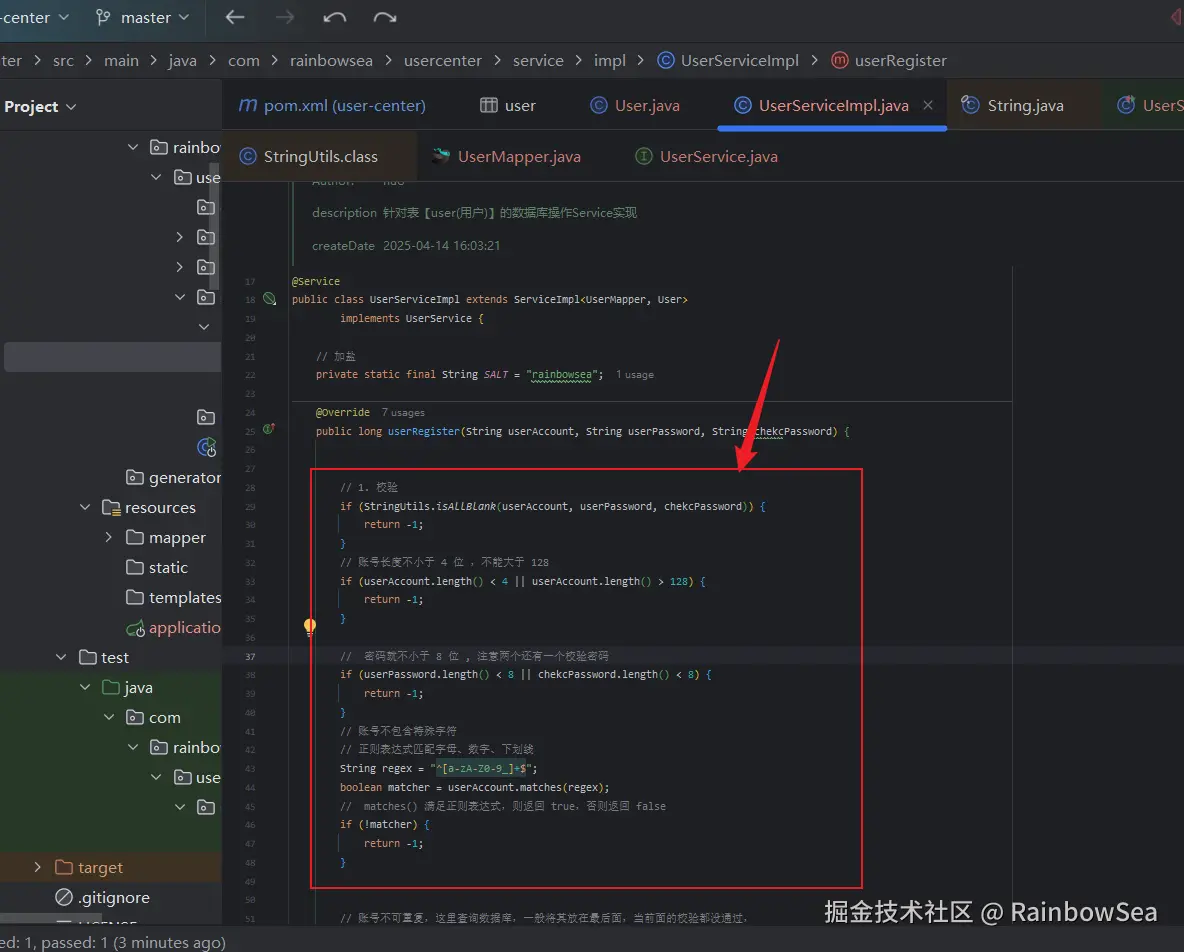Click the override gutter icon at line 25
Screen dimensions: 1184x952
269,430
